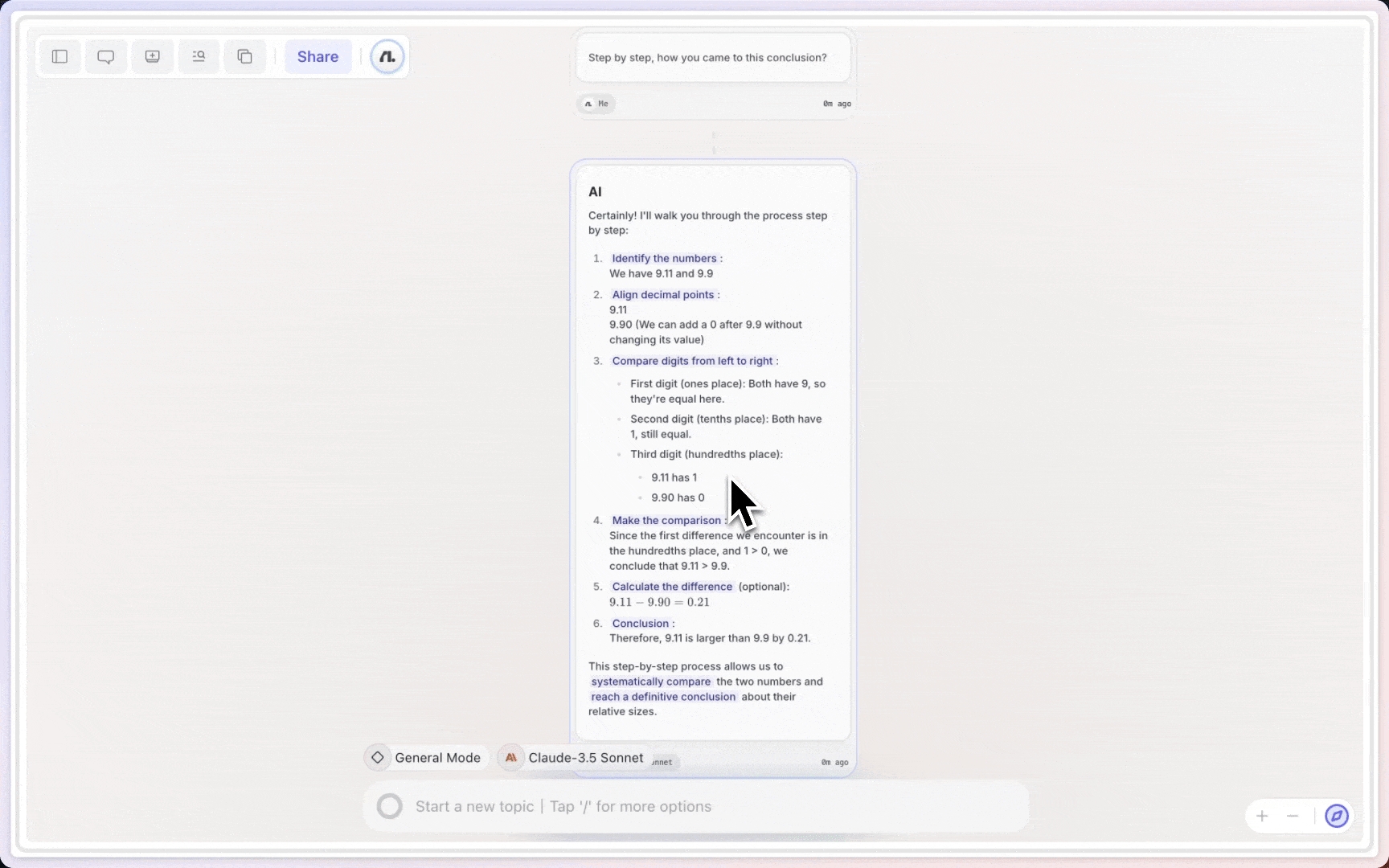This screenshot has height=868, width=1389.
Task: Click the "Compare digits from left to right" highlight
Action: tap(692, 361)
